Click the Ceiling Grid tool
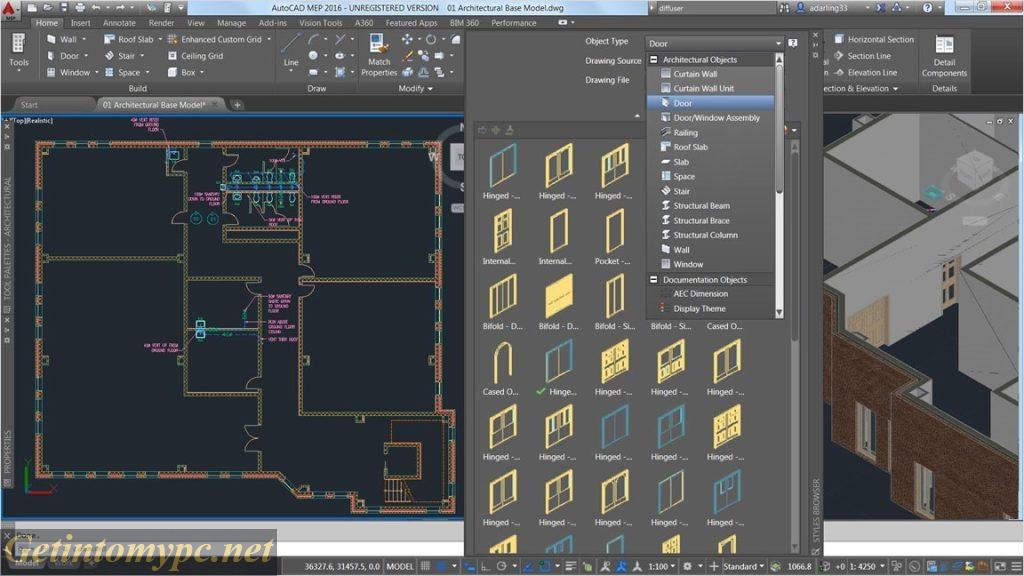The width and height of the screenshot is (1024, 576). coord(195,56)
